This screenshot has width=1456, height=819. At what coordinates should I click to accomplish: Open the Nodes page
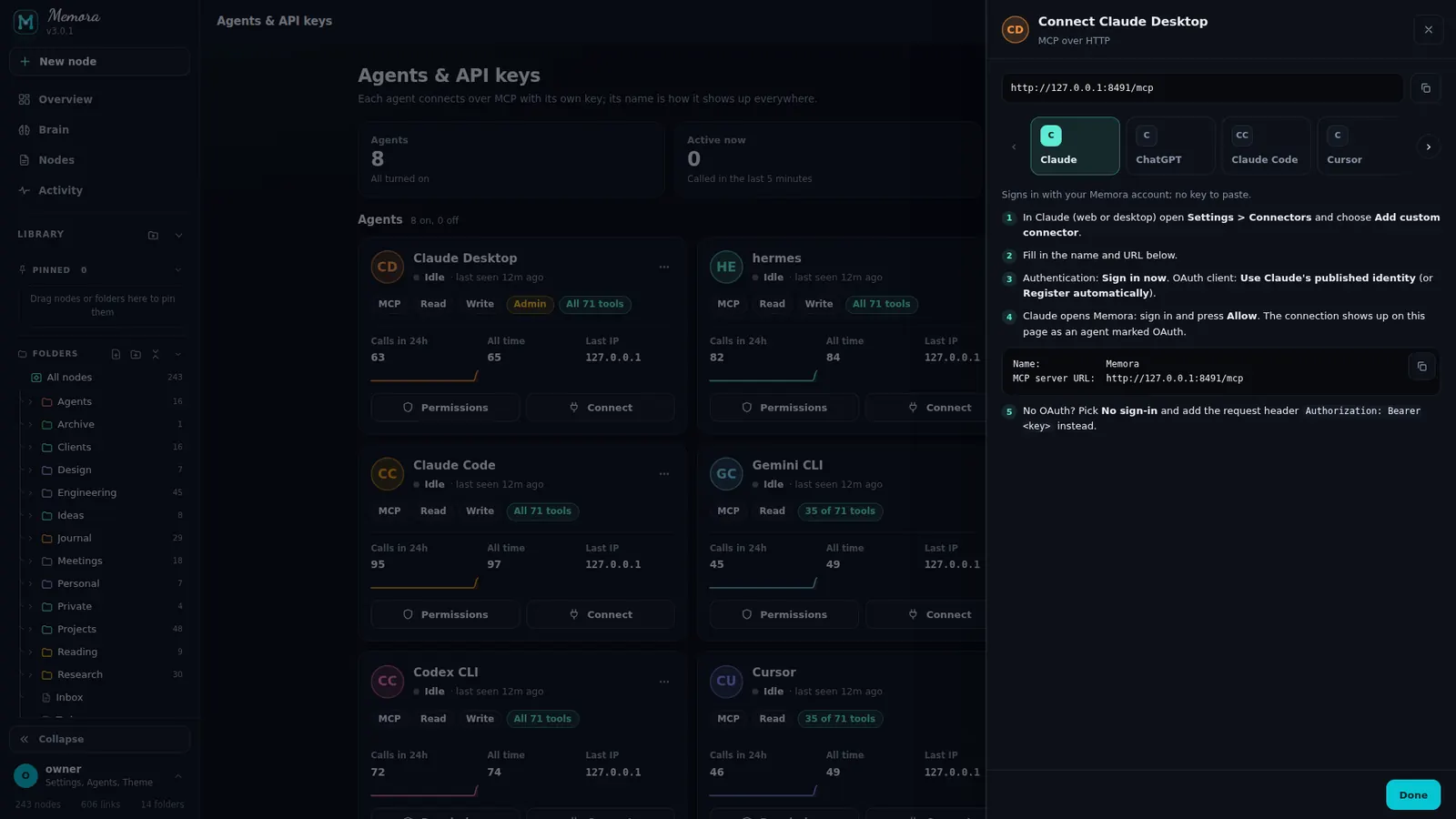[x=99, y=160]
